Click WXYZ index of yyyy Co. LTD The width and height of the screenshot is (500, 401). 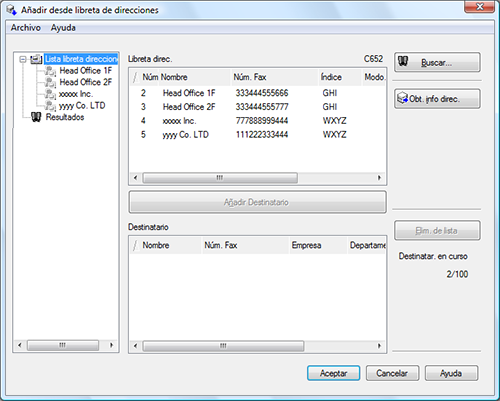(334, 134)
